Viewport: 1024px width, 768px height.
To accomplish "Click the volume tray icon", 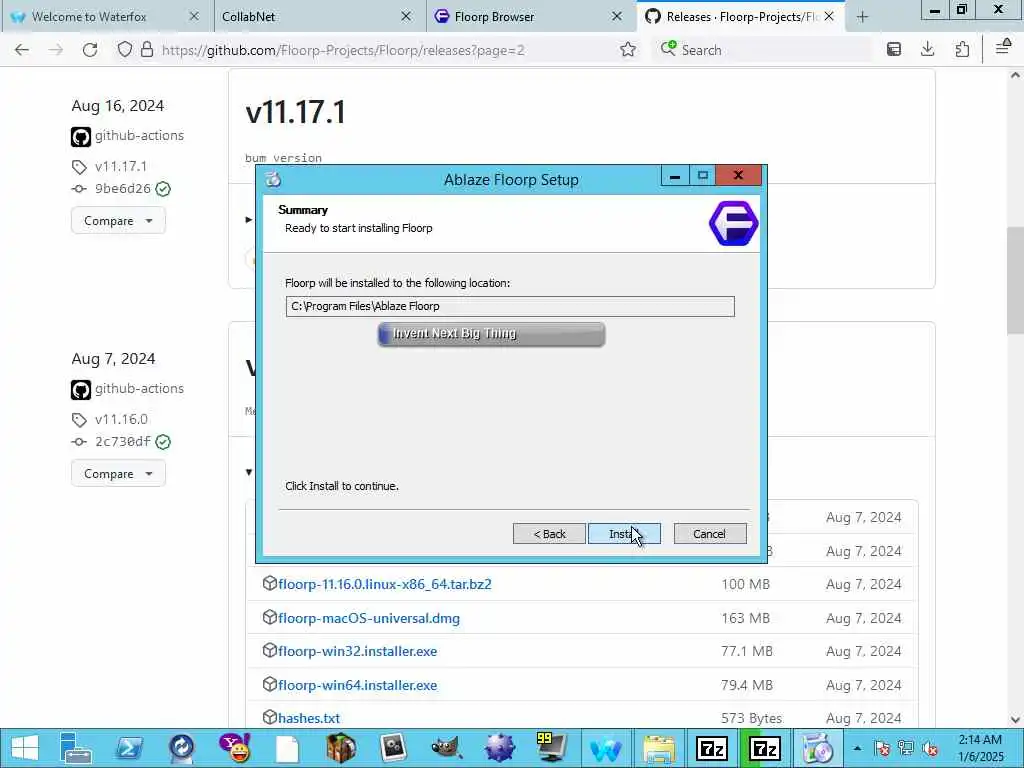I will [x=930, y=748].
